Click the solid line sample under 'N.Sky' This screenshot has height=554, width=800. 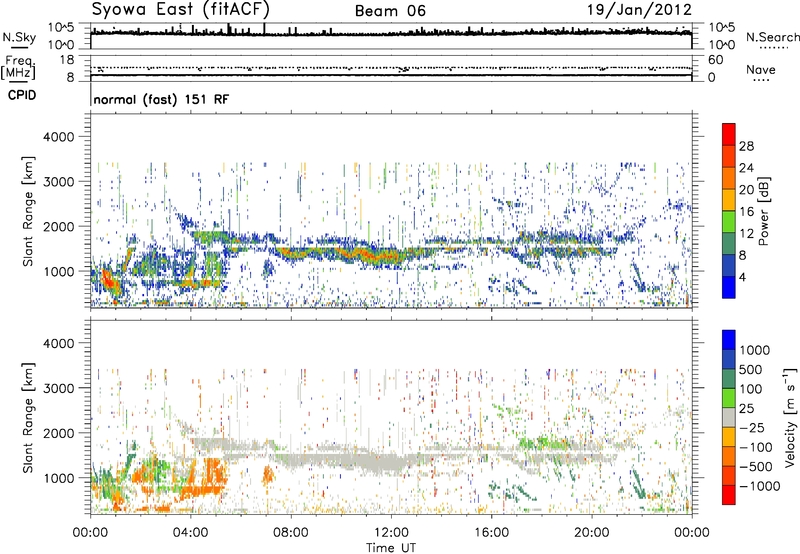(19, 47)
